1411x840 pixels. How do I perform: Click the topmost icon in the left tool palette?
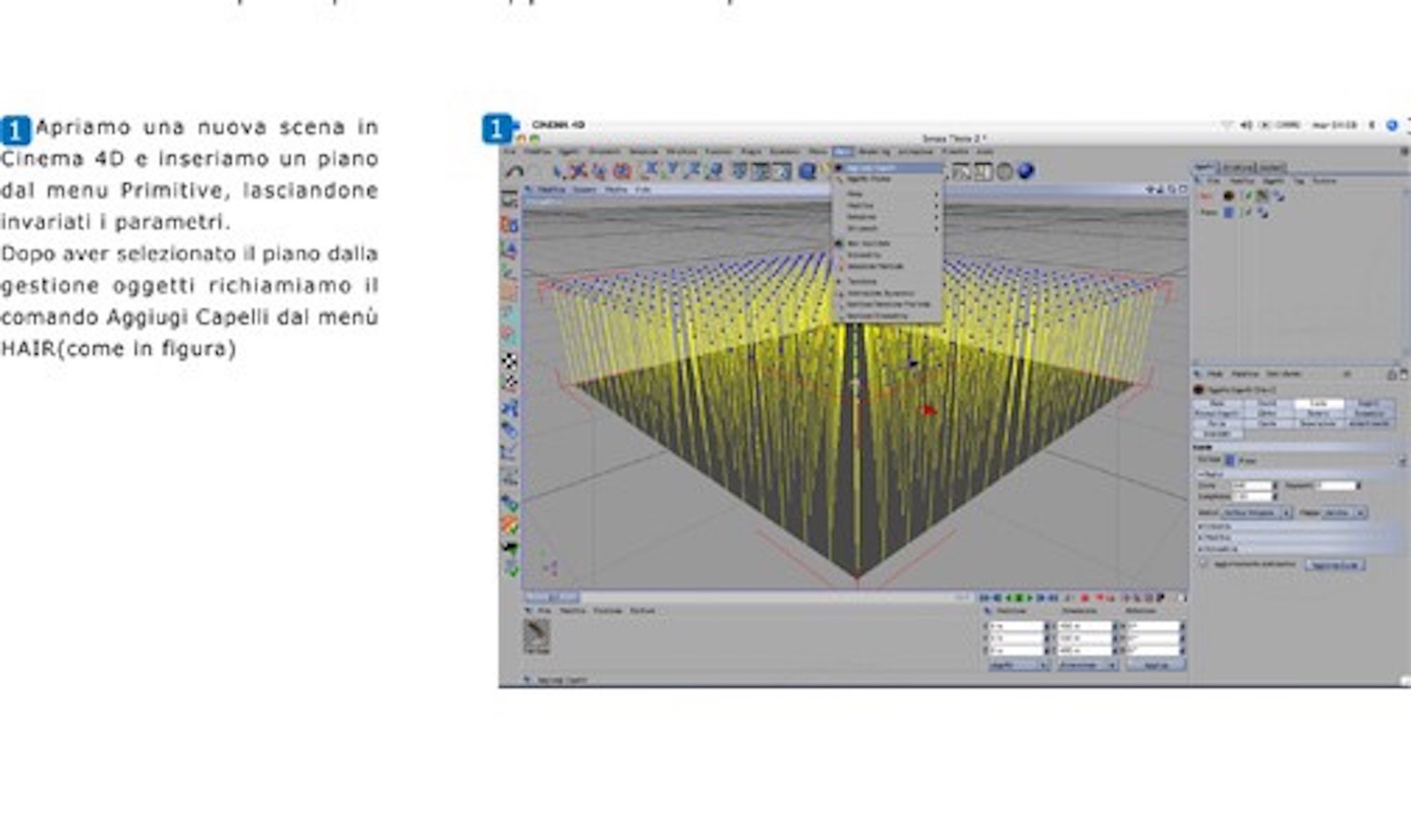pos(509,200)
